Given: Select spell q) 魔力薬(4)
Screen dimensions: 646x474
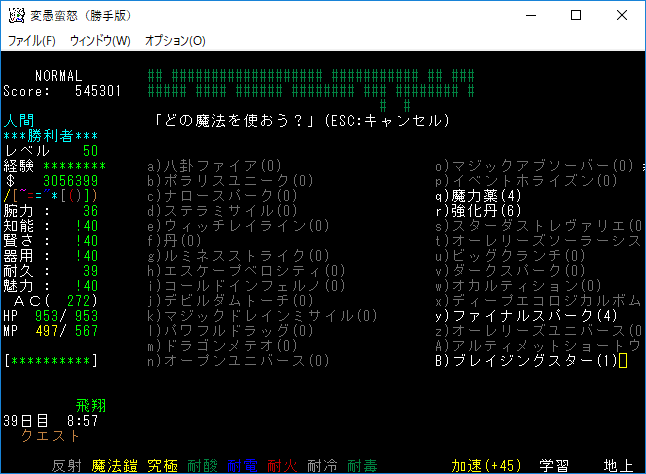Looking at the screenshot, I should coord(478,195).
